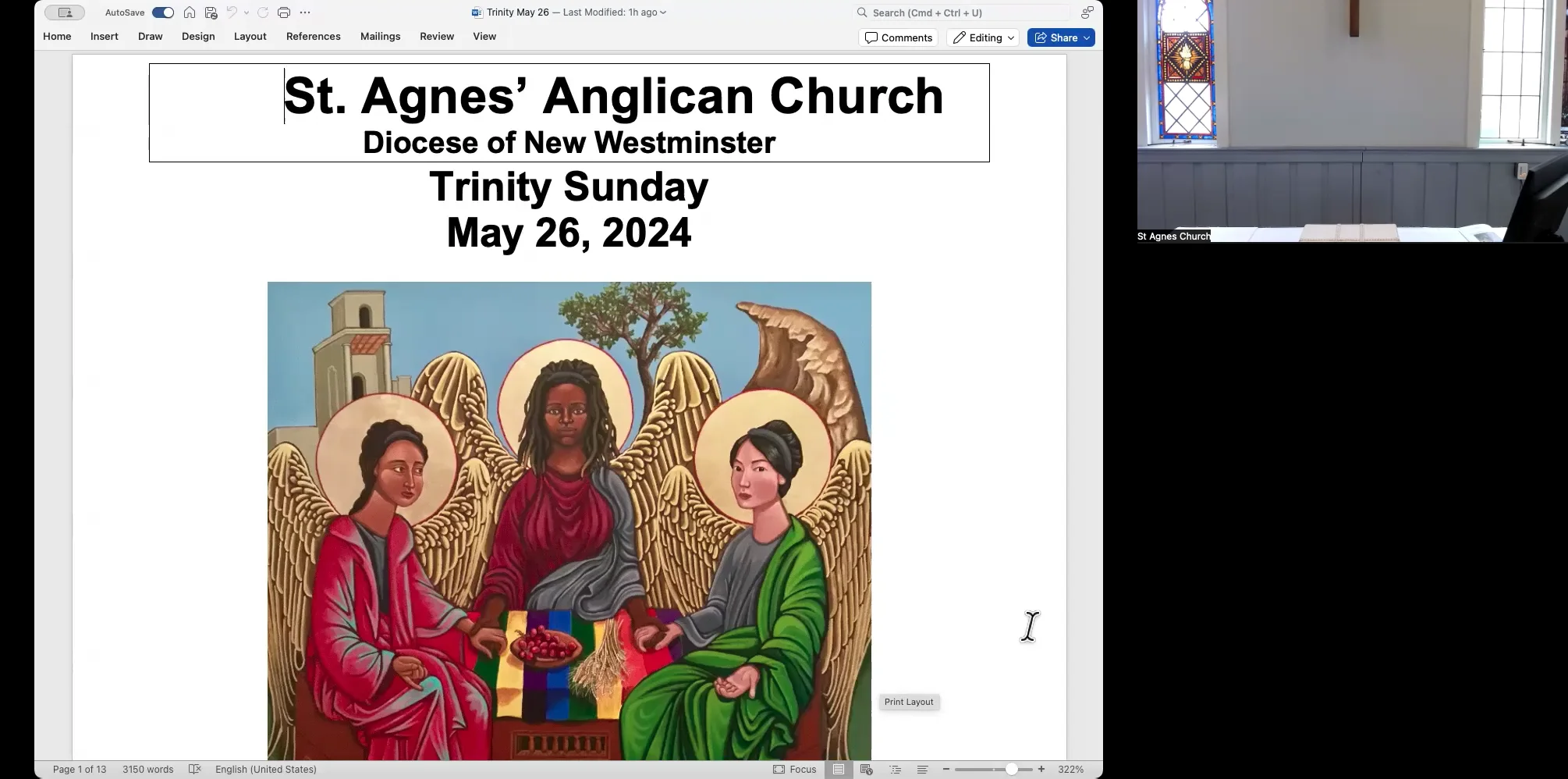Open Outline view from the status bar
This screenshot has height=779, width=1568.
pyautogui.click(x=896, y=770)
